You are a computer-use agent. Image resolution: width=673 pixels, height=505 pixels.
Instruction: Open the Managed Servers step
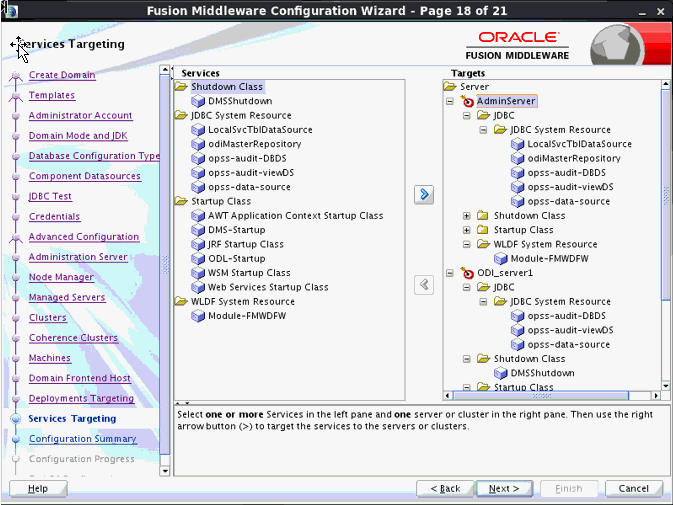click(x=67, y=297)
